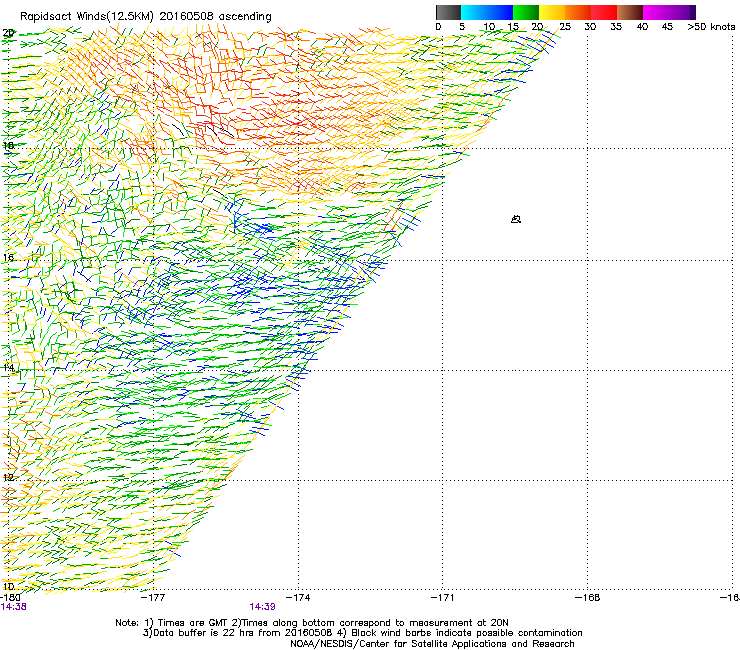The height and width of the screenshot is (650, 740).
Task: Click the purple '14:38' time stamp
Action: tap(14, 607)
